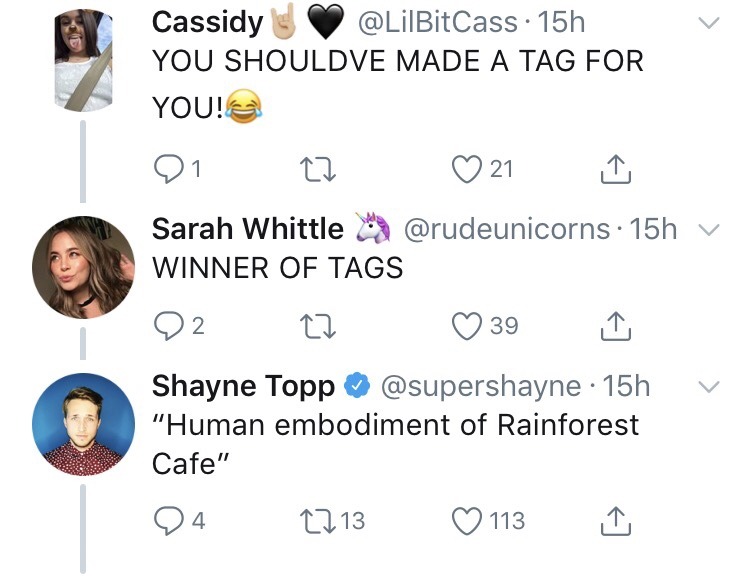
Task: Reply to Sarah Whittle's tweet
Action: pos(168,326)
